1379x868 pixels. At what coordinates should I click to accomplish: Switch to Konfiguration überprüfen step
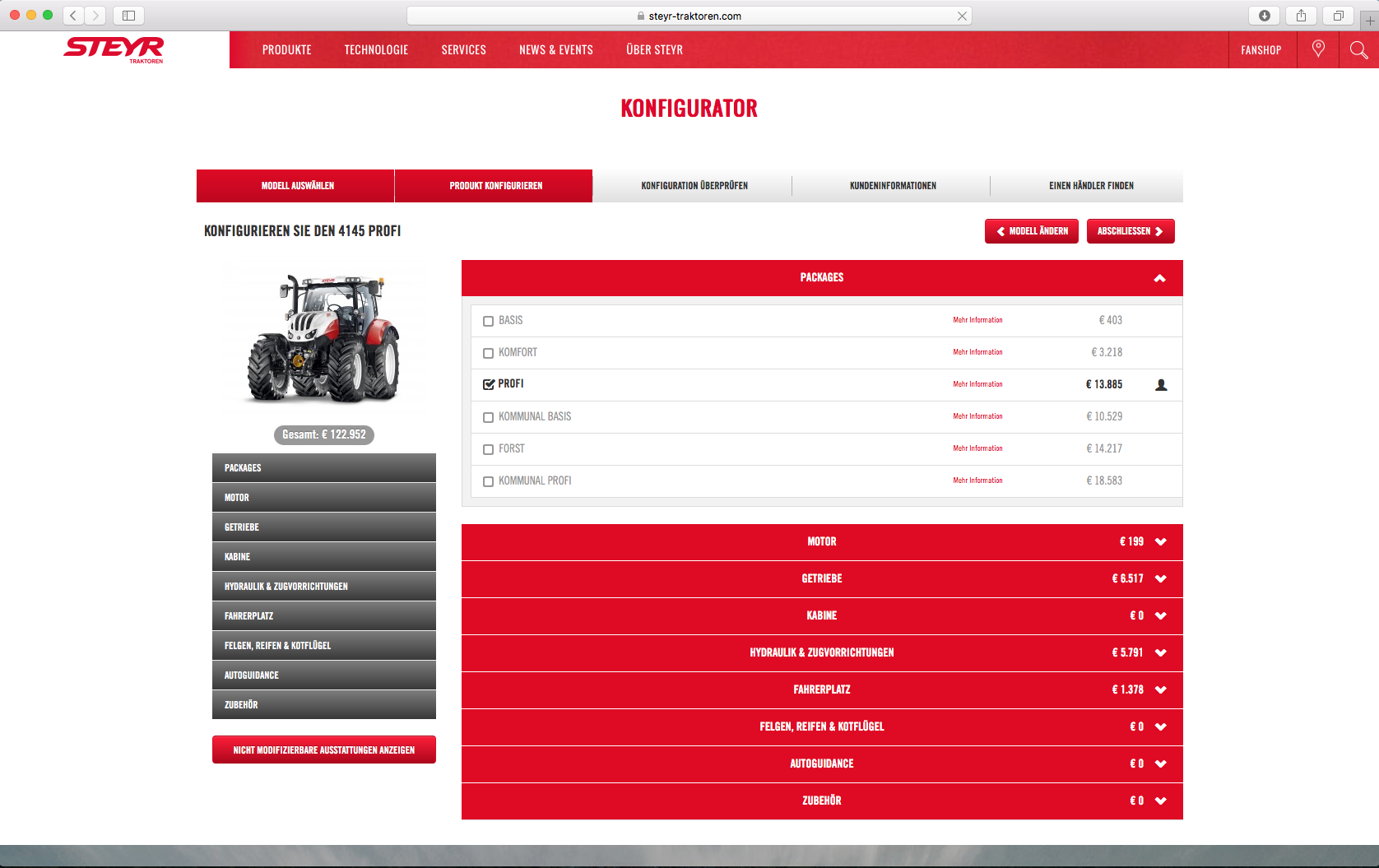click(x=694, y=186)
